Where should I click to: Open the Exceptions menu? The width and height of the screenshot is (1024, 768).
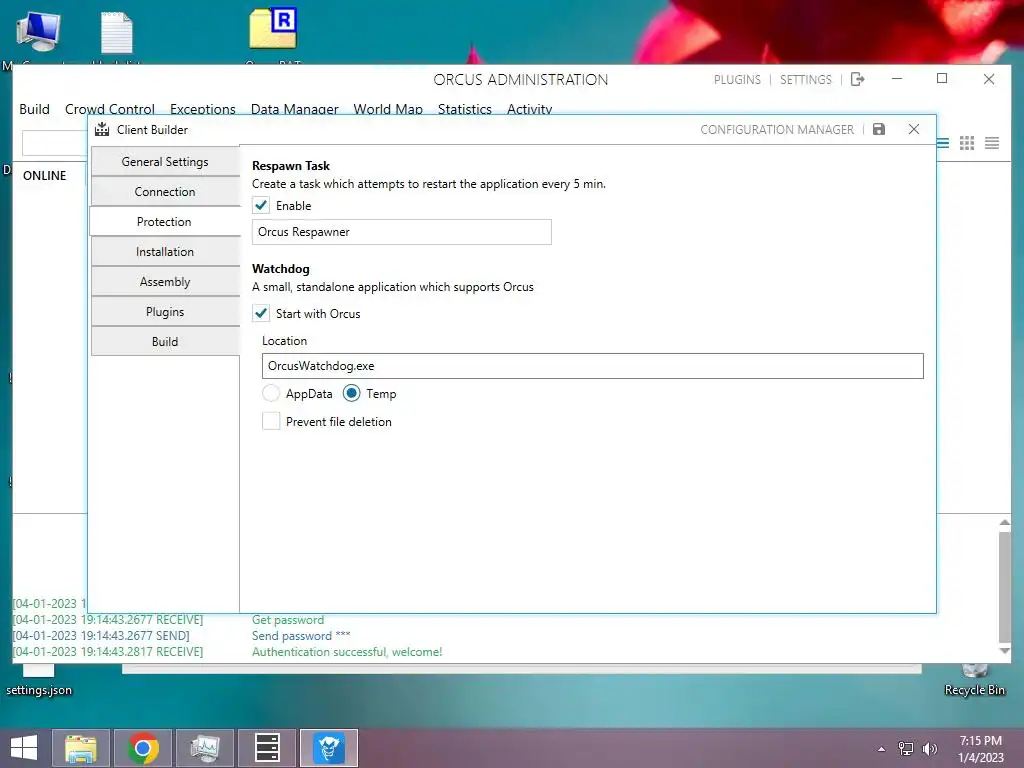(202, 108)
